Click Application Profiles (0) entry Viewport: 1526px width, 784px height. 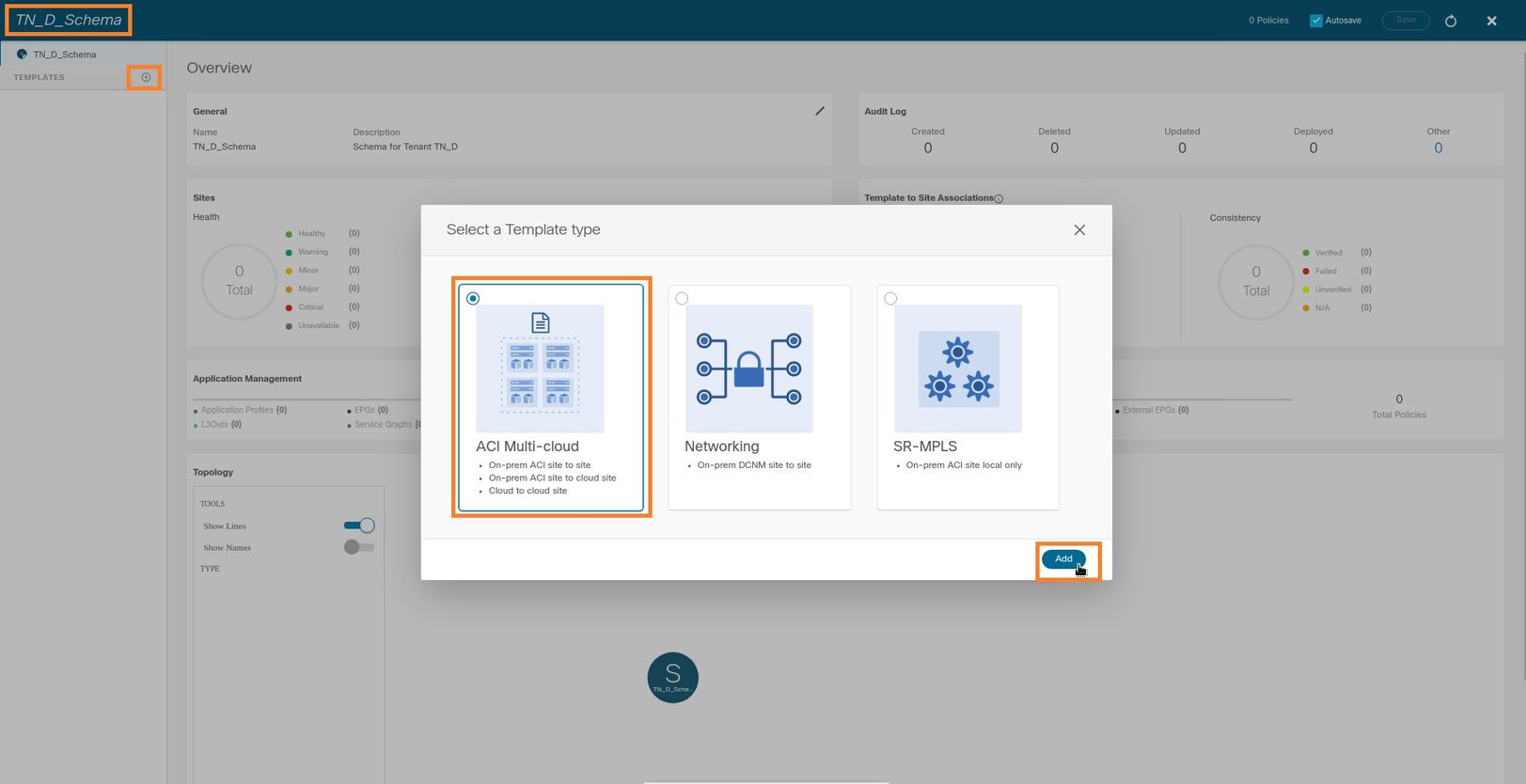pyautogui.click(x=240, y=410)
